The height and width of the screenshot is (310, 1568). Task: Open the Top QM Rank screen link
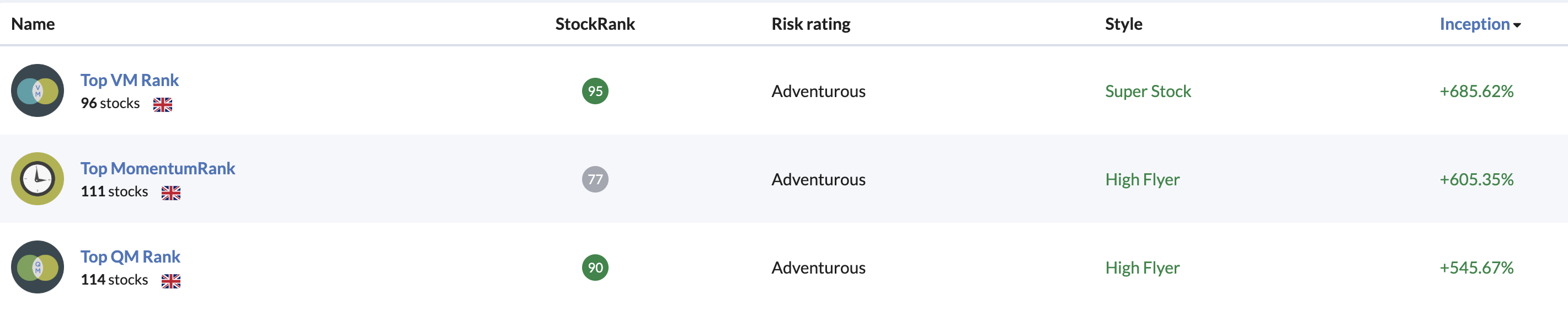click(130, 257)
